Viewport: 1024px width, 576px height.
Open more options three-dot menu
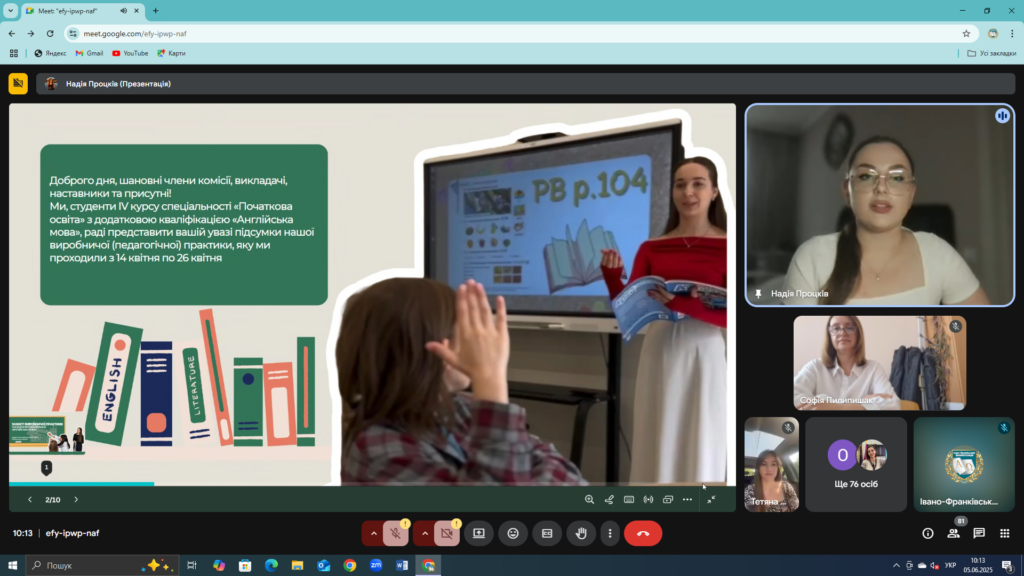point(610,534)
